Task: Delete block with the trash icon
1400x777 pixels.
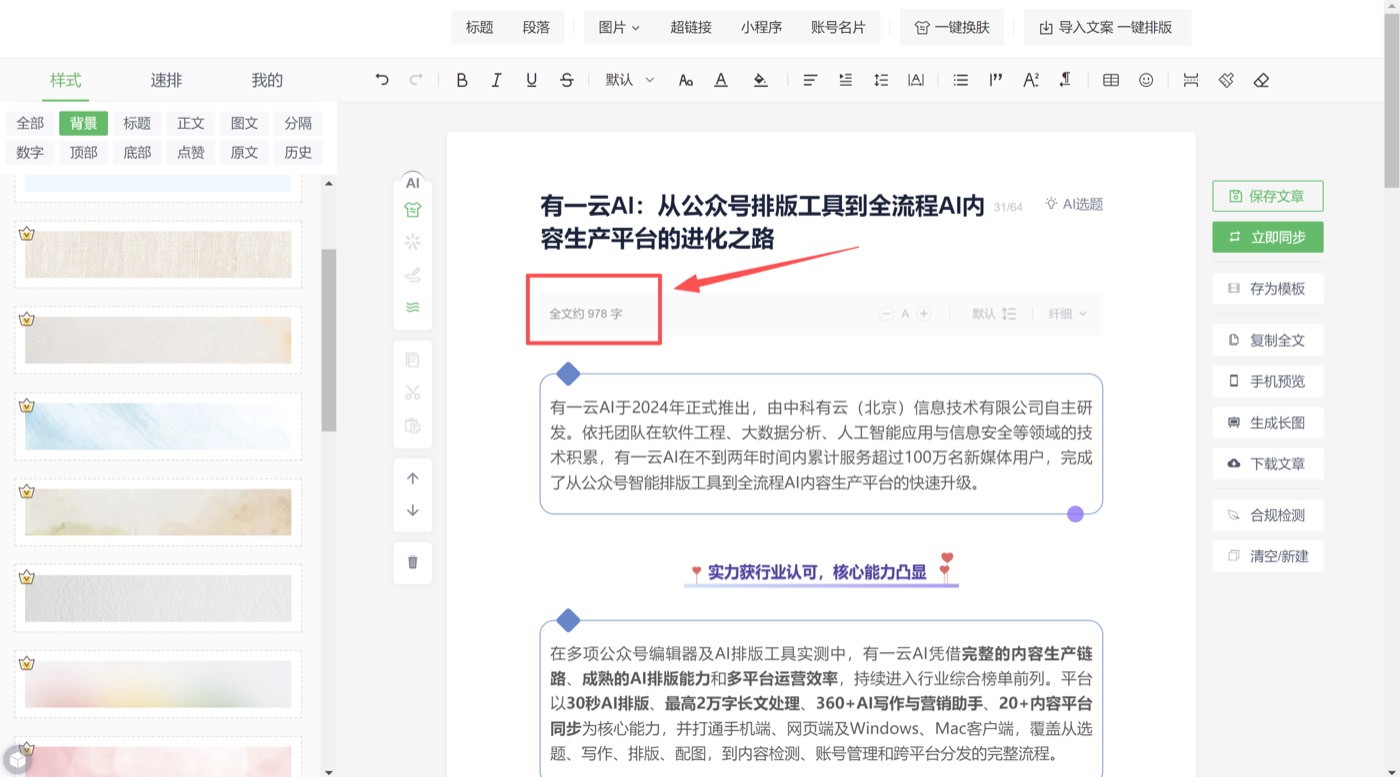Action: point(413,562)
